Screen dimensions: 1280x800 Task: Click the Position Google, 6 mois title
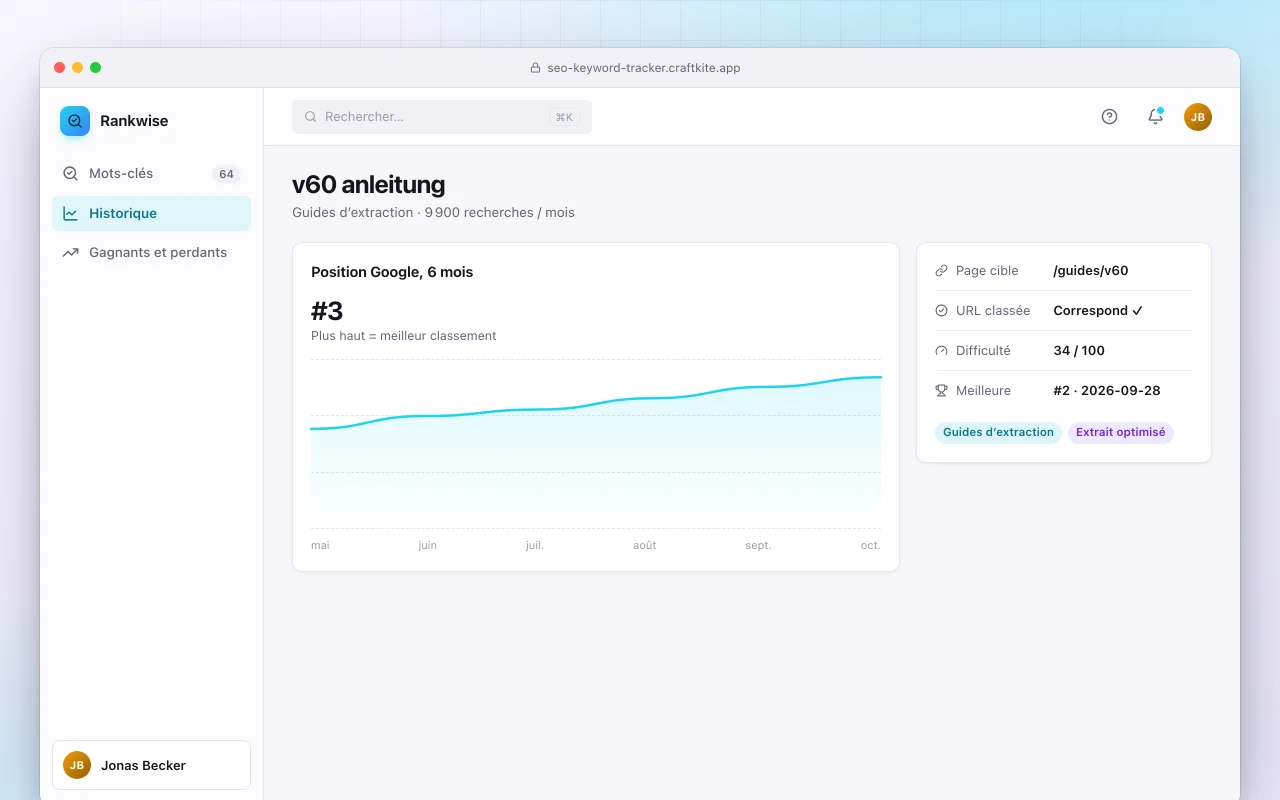tap(392, 272)
